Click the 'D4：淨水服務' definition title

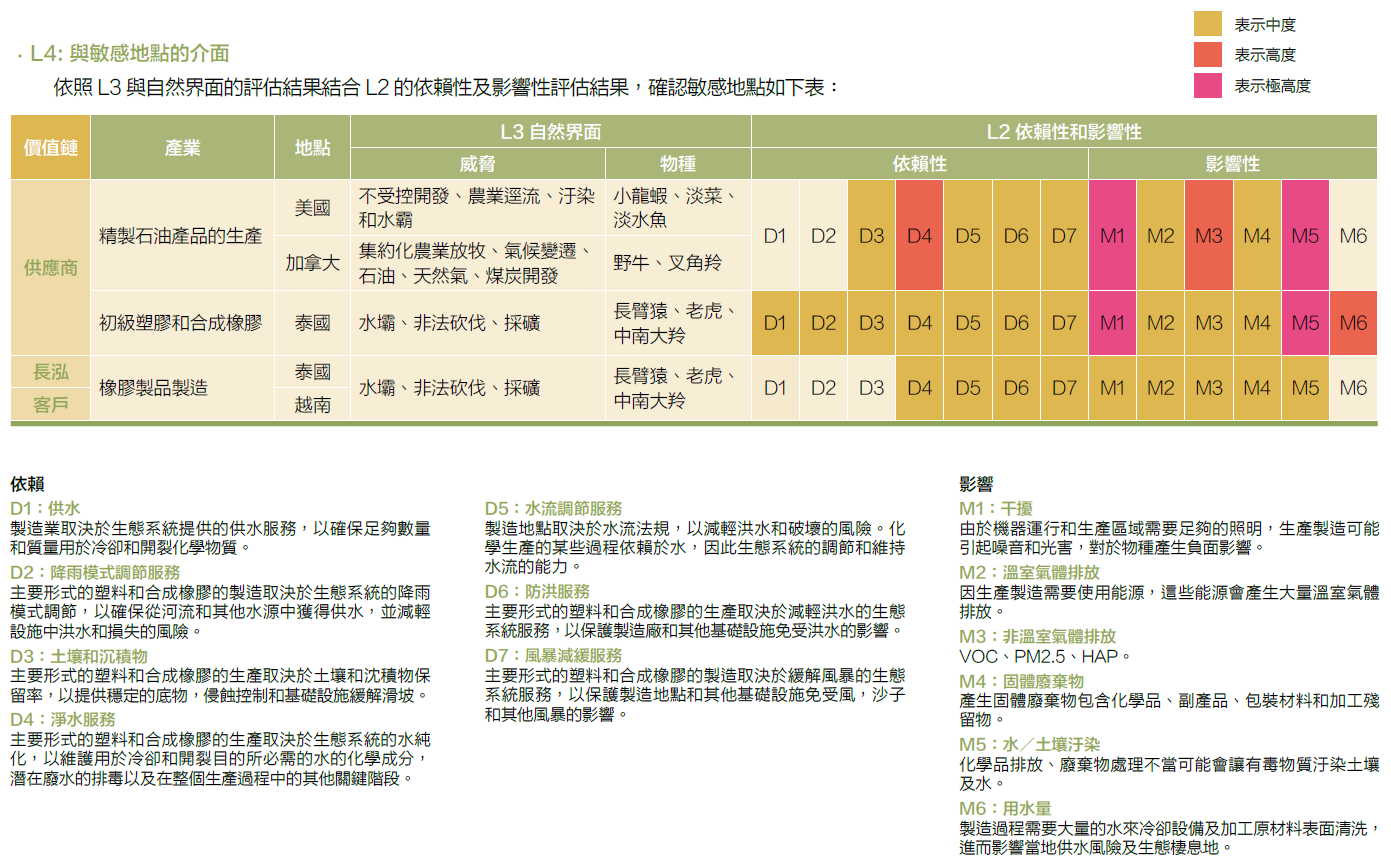pyautogui.click(x=63, y=720)
